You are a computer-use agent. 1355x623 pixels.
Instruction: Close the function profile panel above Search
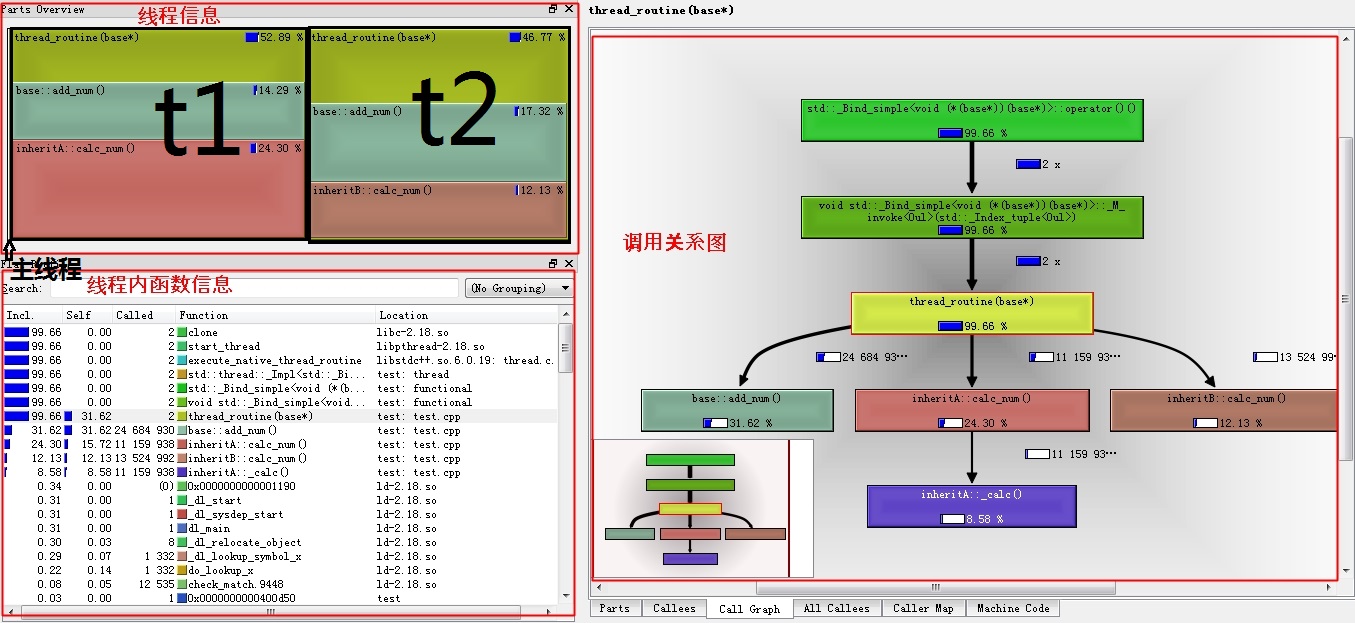coord(568,264)
